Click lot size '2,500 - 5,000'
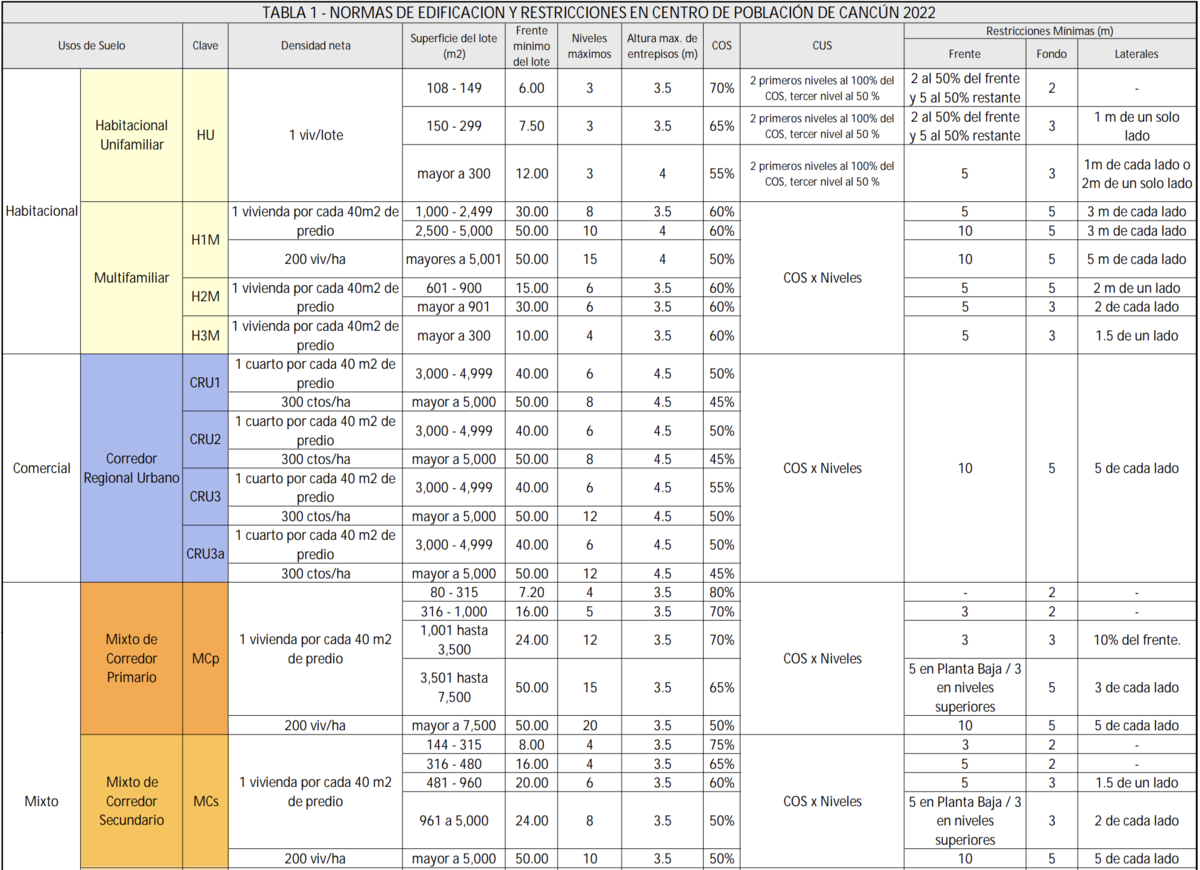1200x870 pixels. tap(454, 231)
